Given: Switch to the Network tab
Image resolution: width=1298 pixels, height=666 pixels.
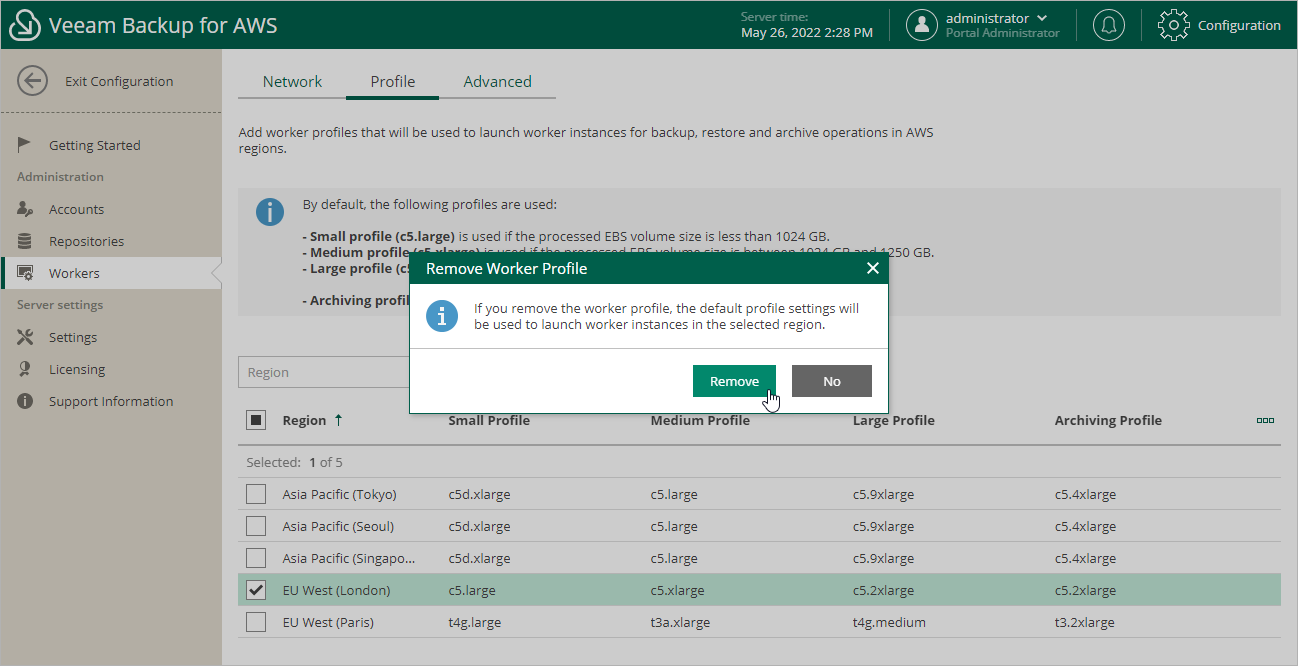Looking at the screenshot, I should tap(292, 82).
